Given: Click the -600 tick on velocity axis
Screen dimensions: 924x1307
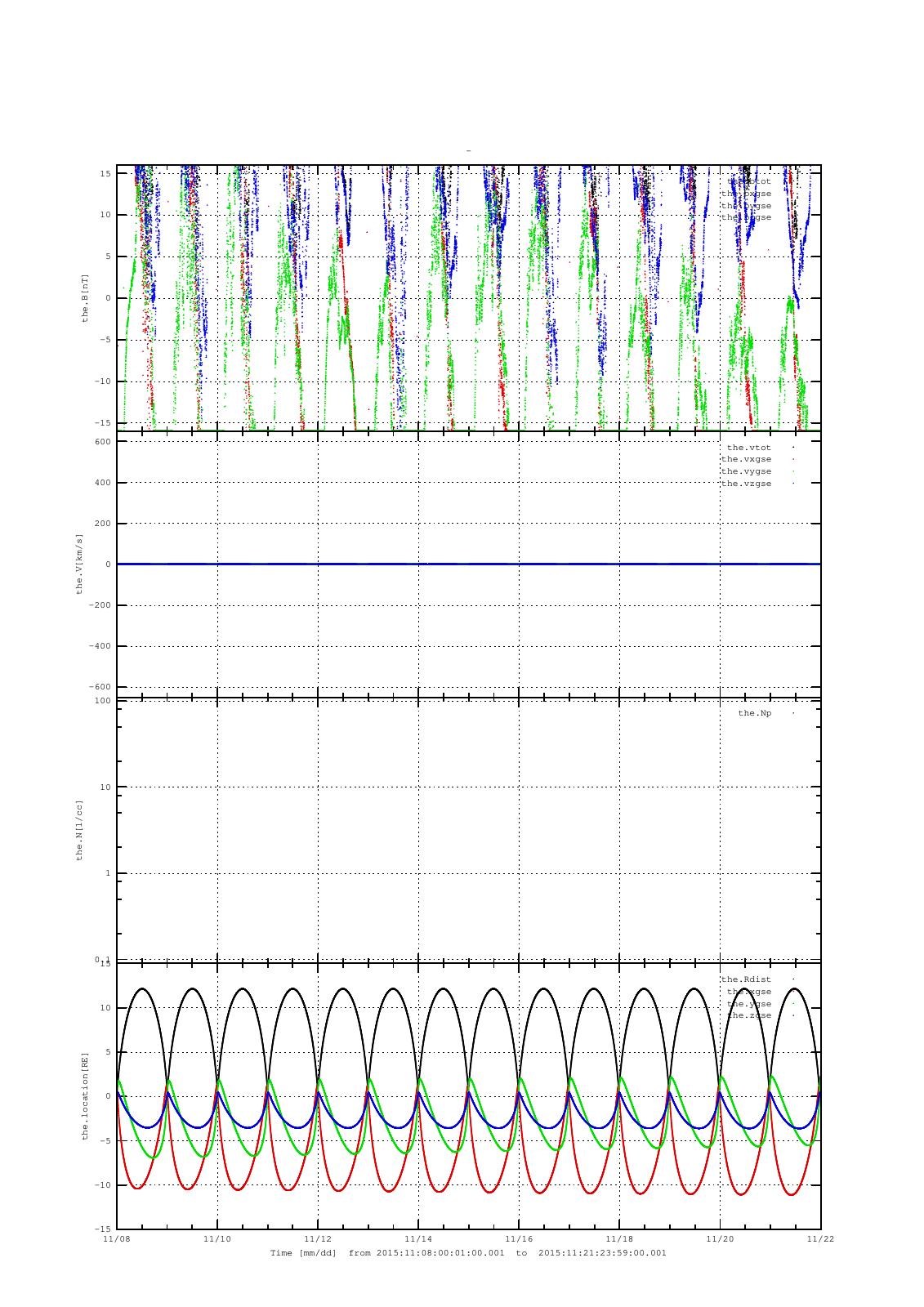Looking at the screenshot, I should click(100, 687).
